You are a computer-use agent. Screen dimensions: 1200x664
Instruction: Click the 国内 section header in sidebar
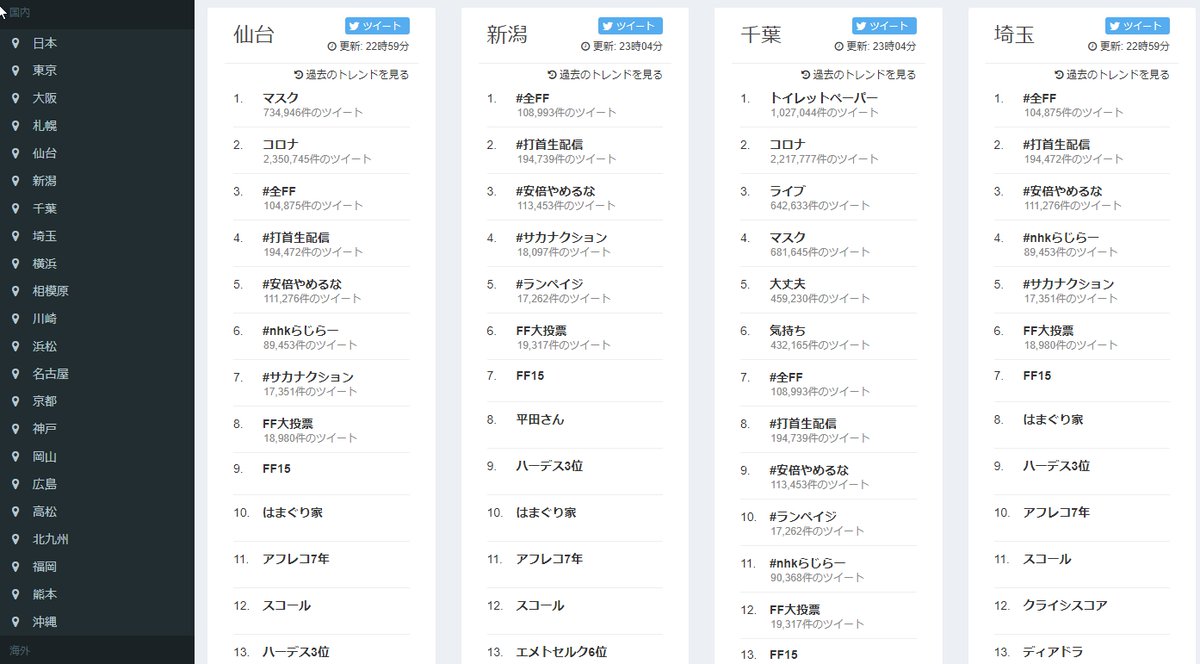[x=97, y=14]
